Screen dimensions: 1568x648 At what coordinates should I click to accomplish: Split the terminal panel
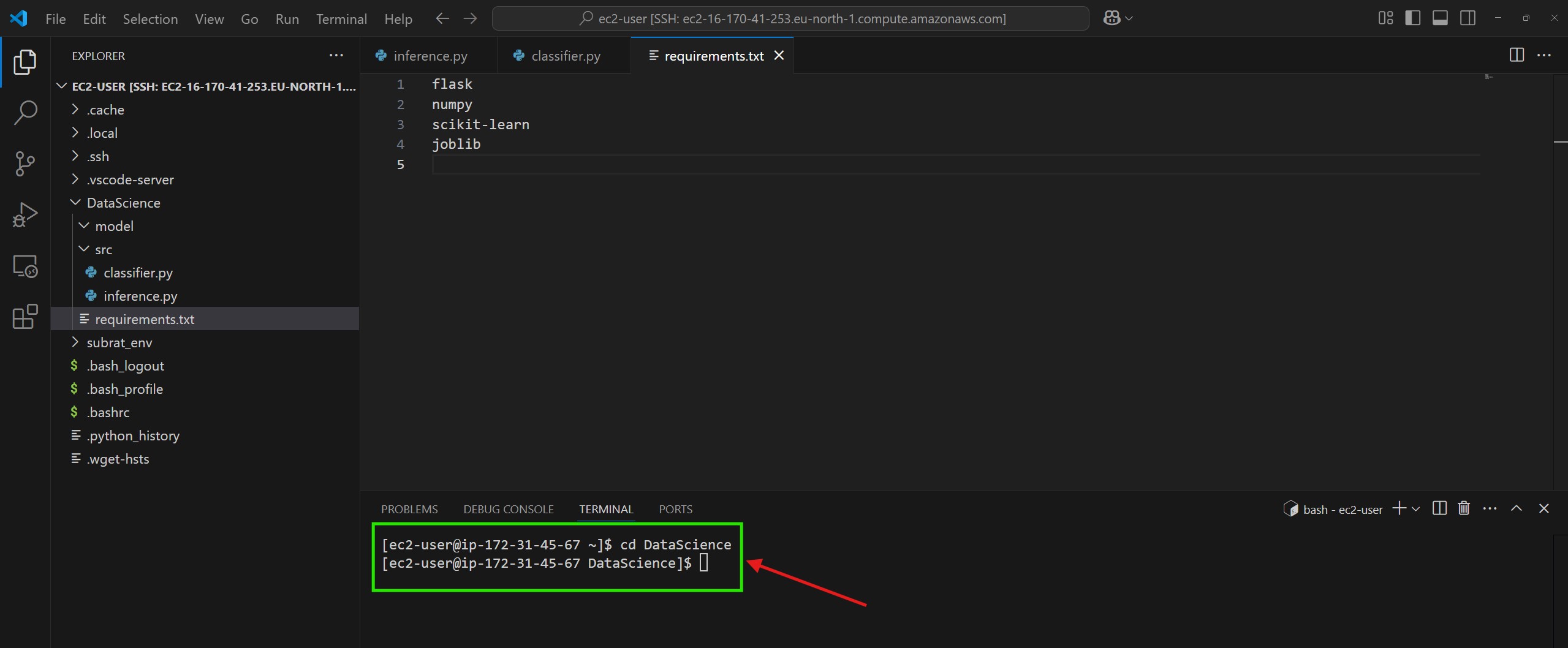[x=1439, y=508]
